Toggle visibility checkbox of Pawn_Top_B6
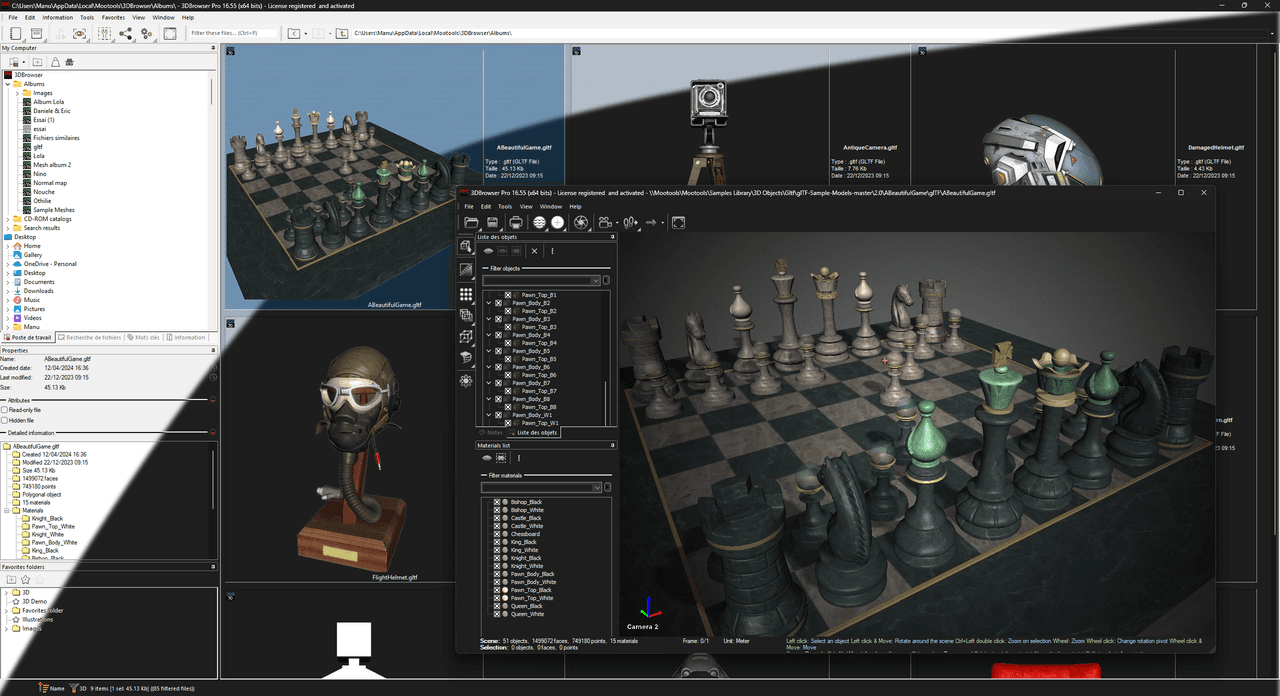The image size is (1280, 696). [508, 375]
